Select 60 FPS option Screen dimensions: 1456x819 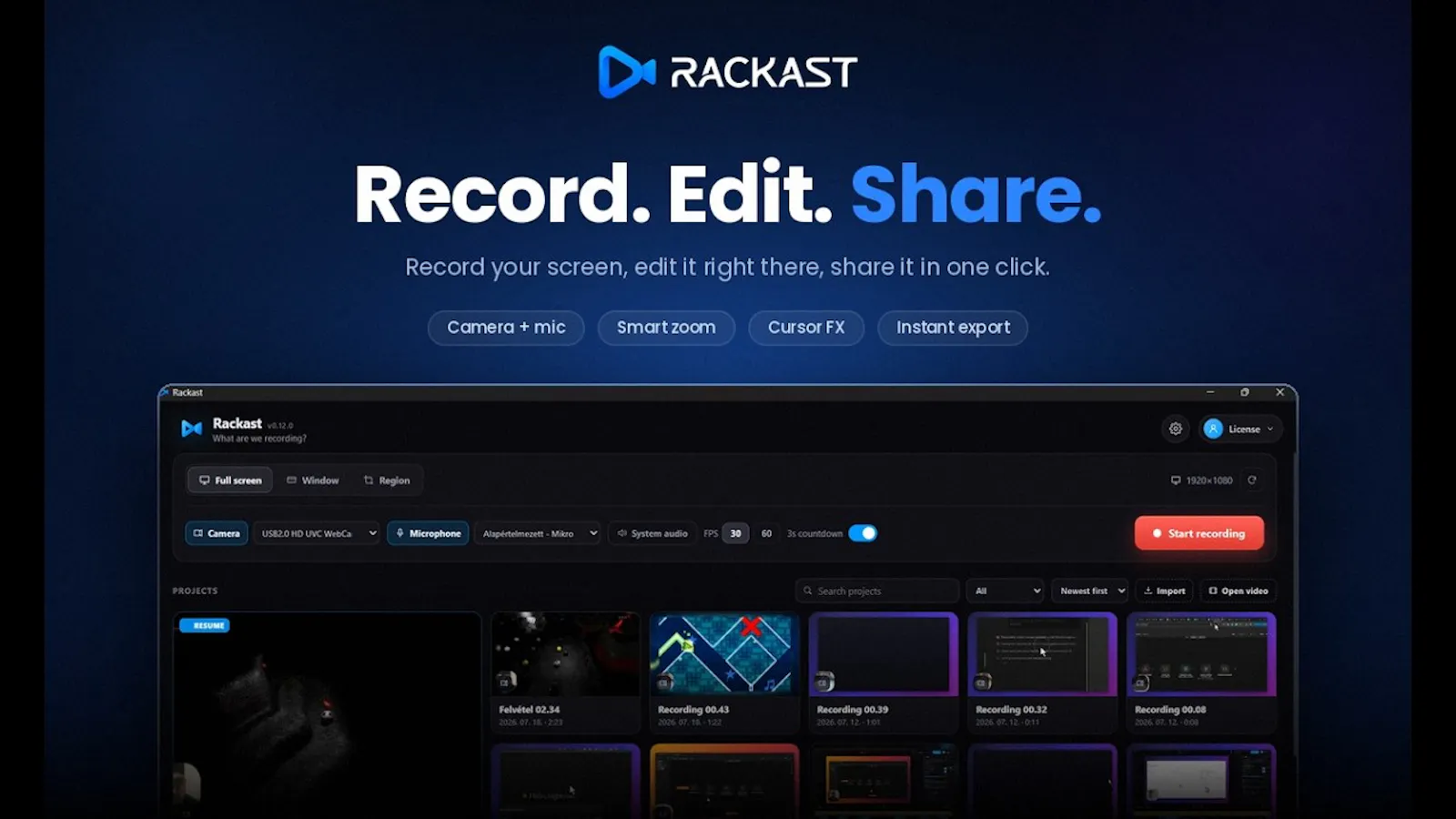[x=766, y=533]
